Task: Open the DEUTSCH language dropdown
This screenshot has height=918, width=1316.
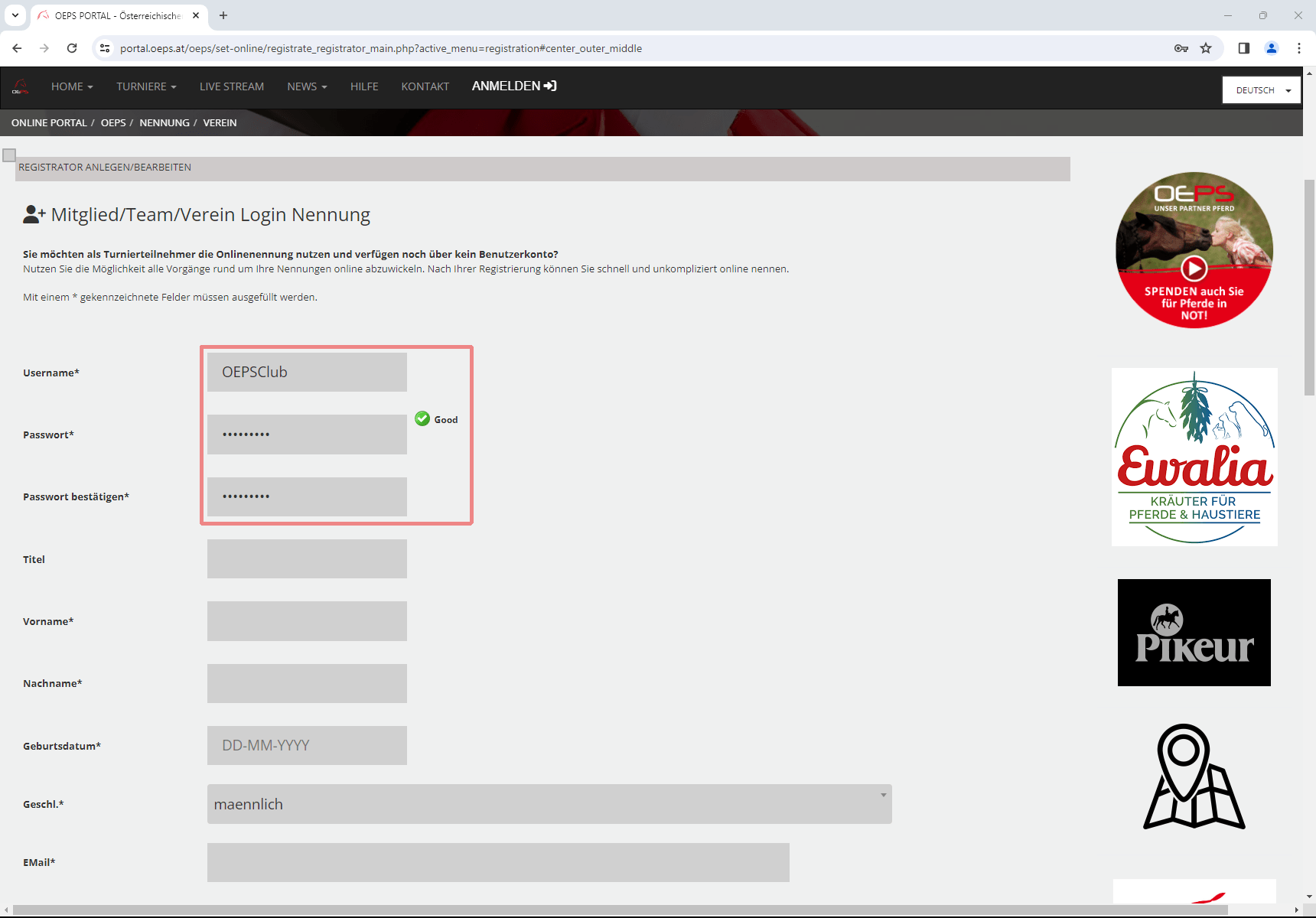Action: pos(1261,90)
